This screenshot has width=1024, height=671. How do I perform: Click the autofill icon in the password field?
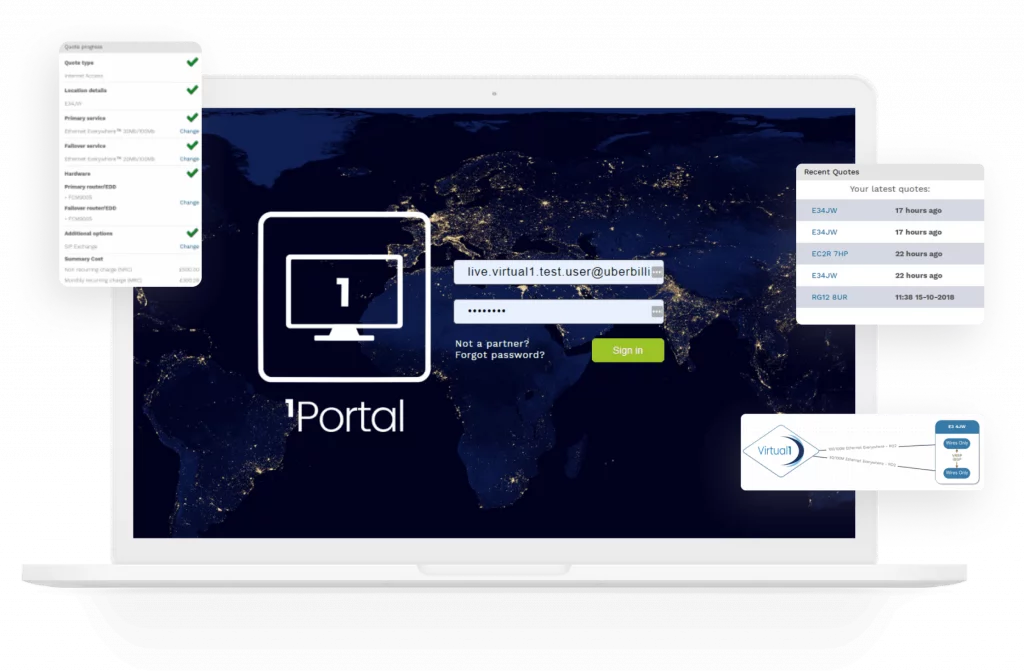click(x=656, y=312)
